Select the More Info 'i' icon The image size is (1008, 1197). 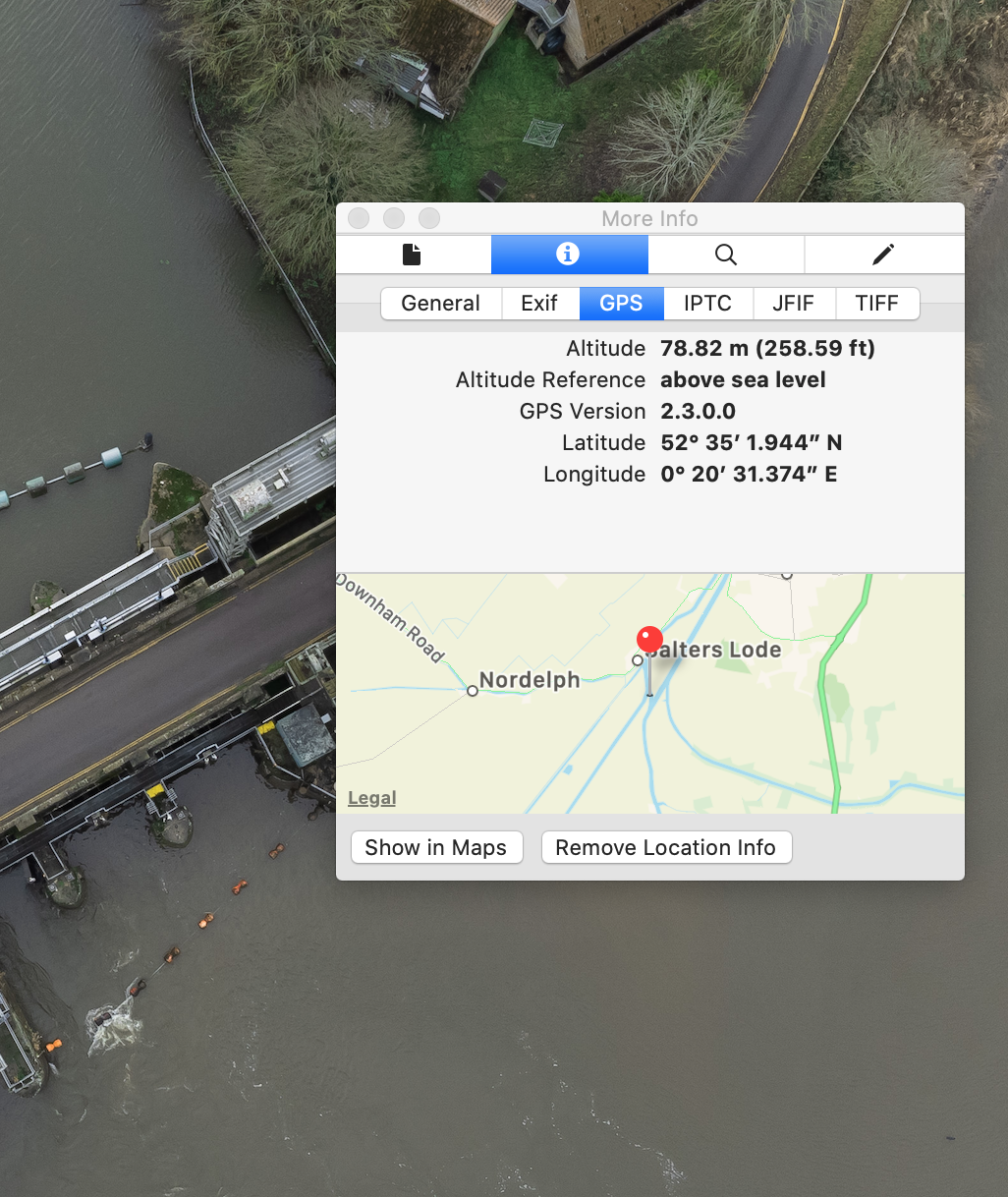pos(568,255)
